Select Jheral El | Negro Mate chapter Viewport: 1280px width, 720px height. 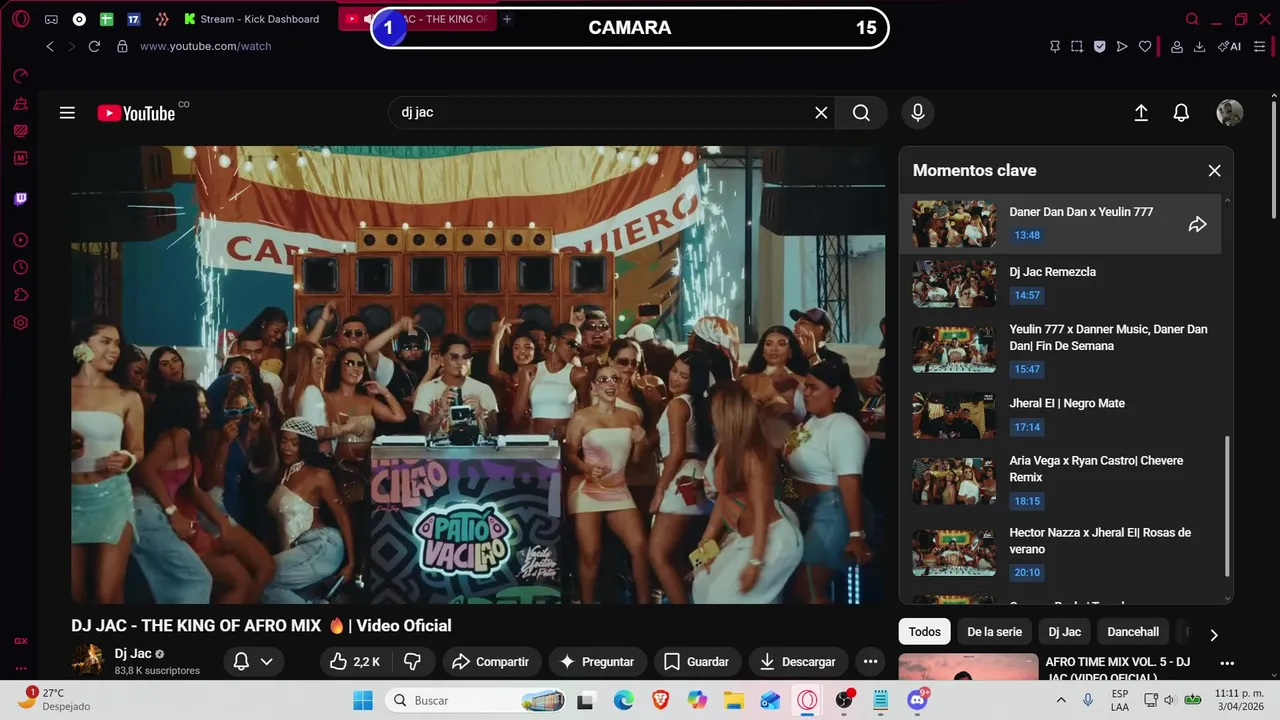[1060, 415]
